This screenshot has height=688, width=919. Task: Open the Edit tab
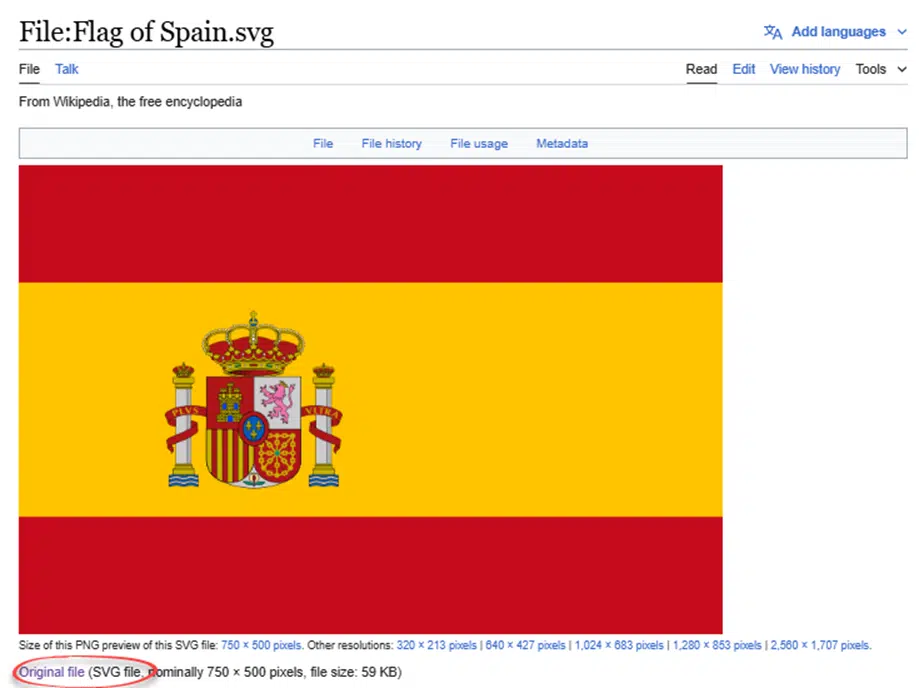(744, 69)
